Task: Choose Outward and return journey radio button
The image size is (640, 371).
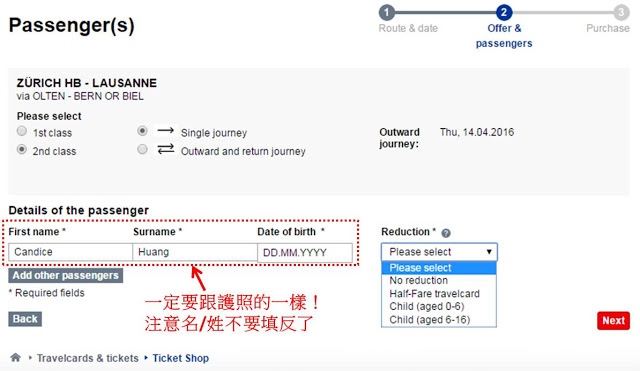Action: [142, 149]
